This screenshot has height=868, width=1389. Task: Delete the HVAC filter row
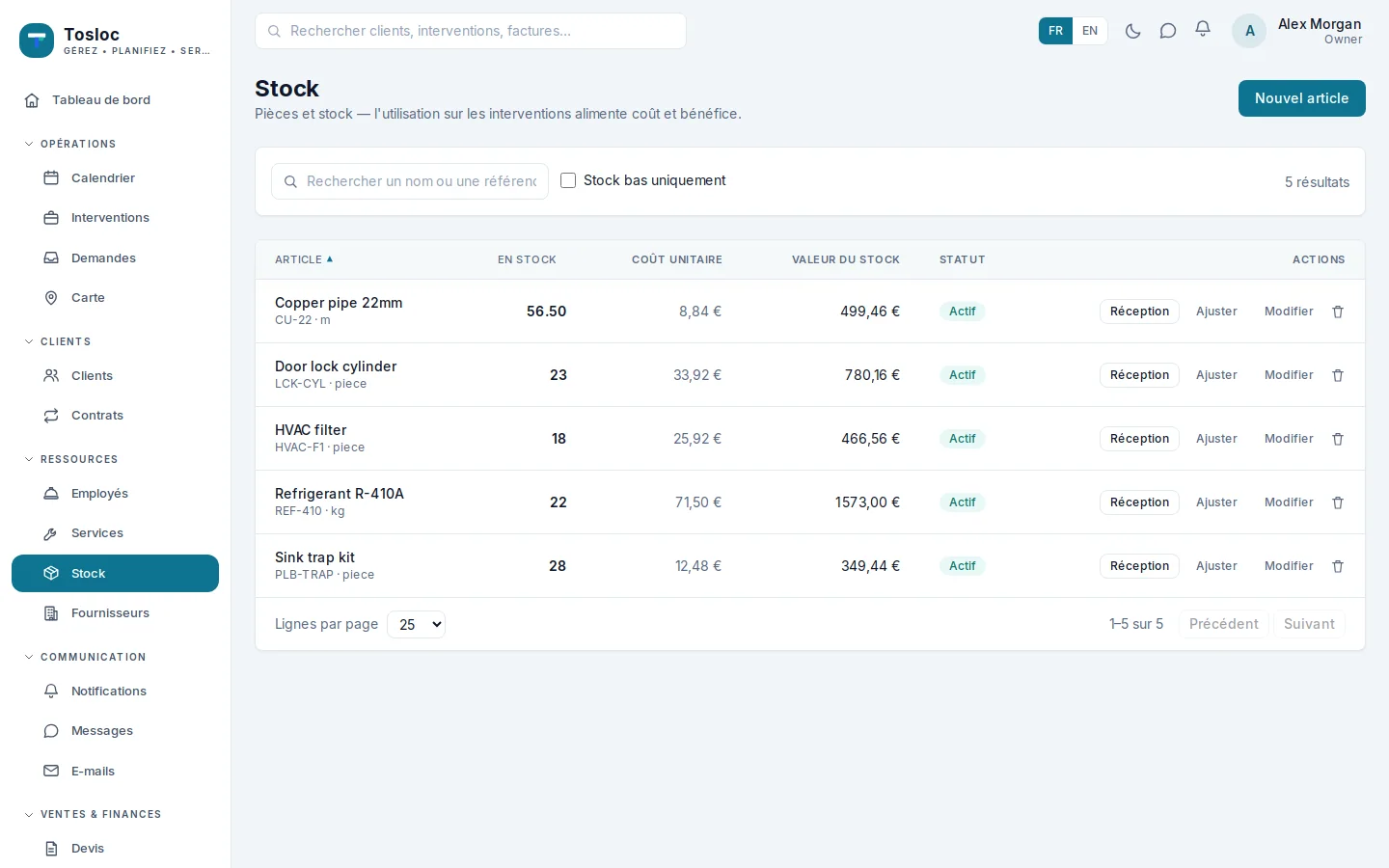[1338, 439]
